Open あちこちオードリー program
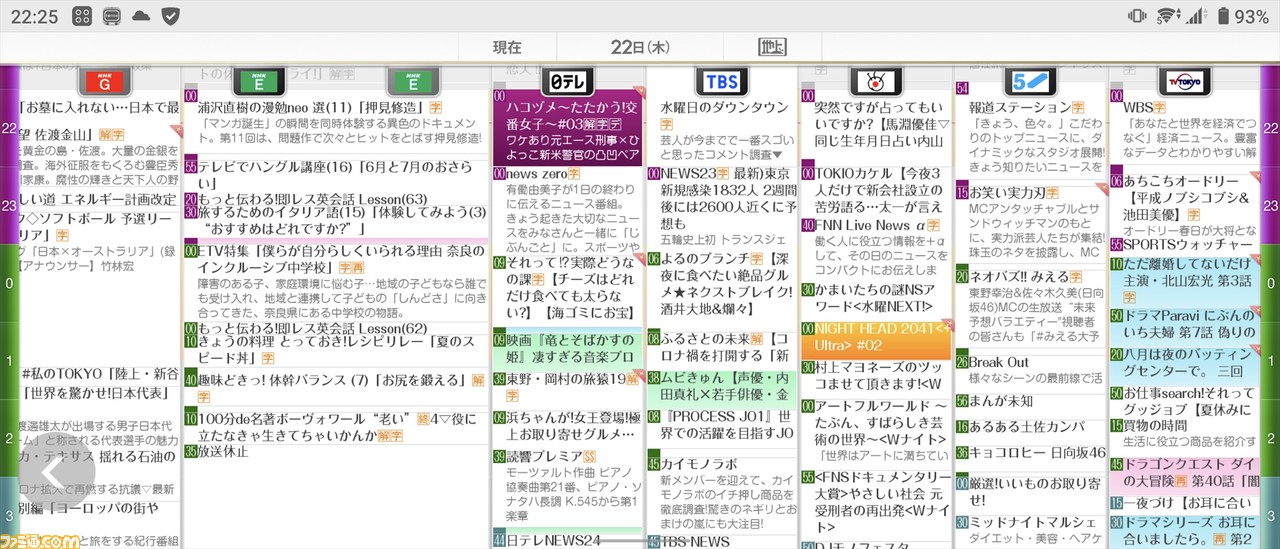This screenshot has height=549, width=1280. click(x=1185, y=204)
